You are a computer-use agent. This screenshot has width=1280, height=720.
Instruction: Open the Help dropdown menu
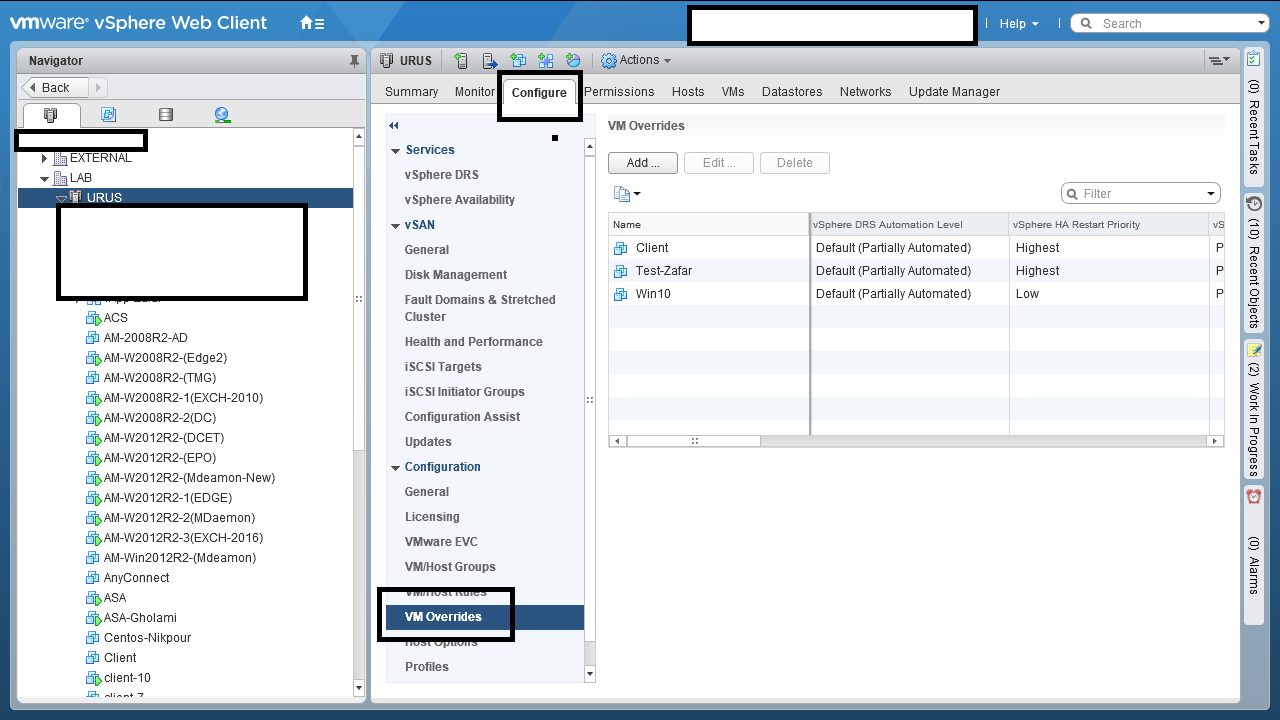pyautogui.click(x=1019, y=24)
